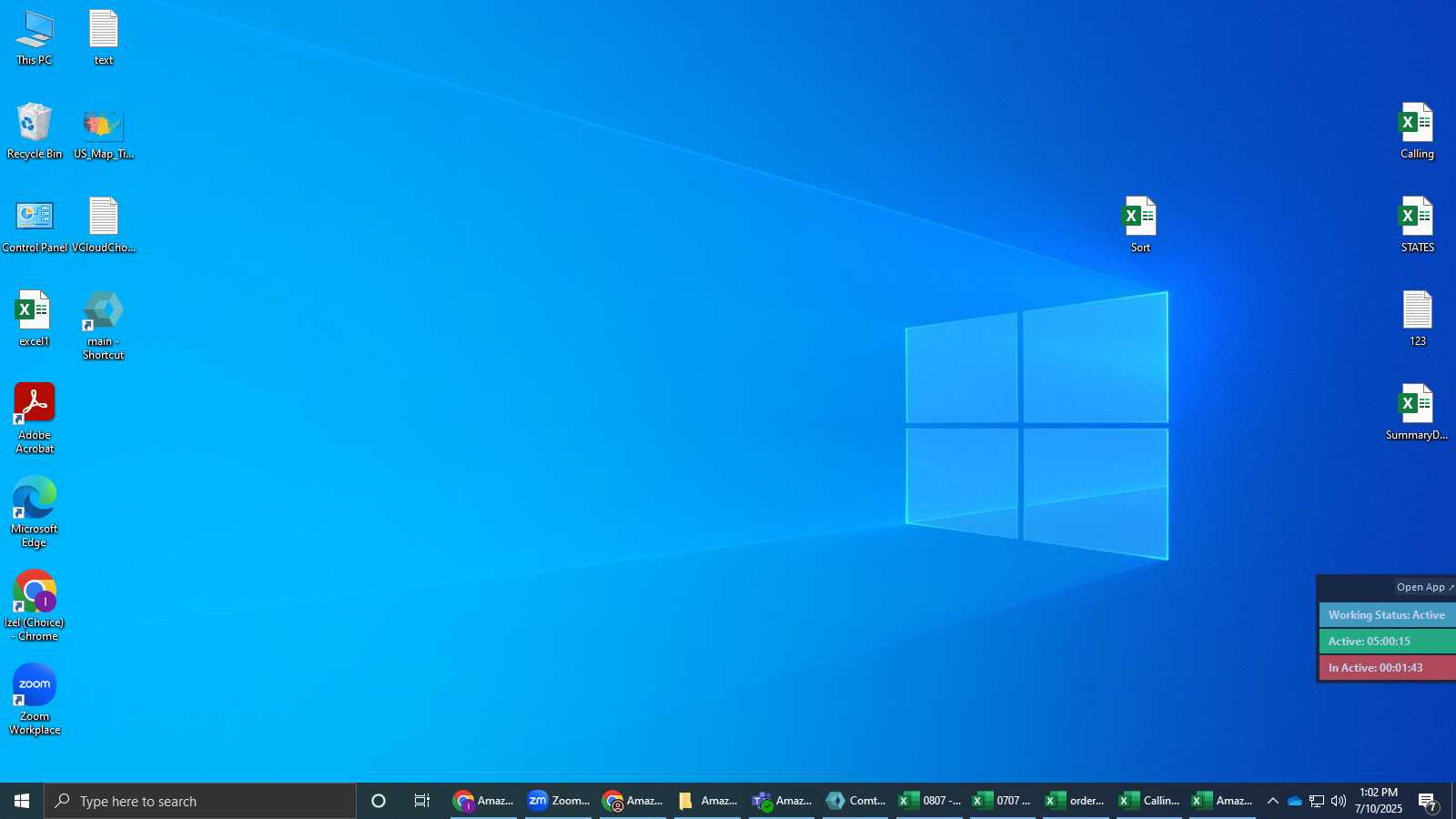Select the Recycle Bin icon
The image size is (1456, 819).
(x=35, y=132)
